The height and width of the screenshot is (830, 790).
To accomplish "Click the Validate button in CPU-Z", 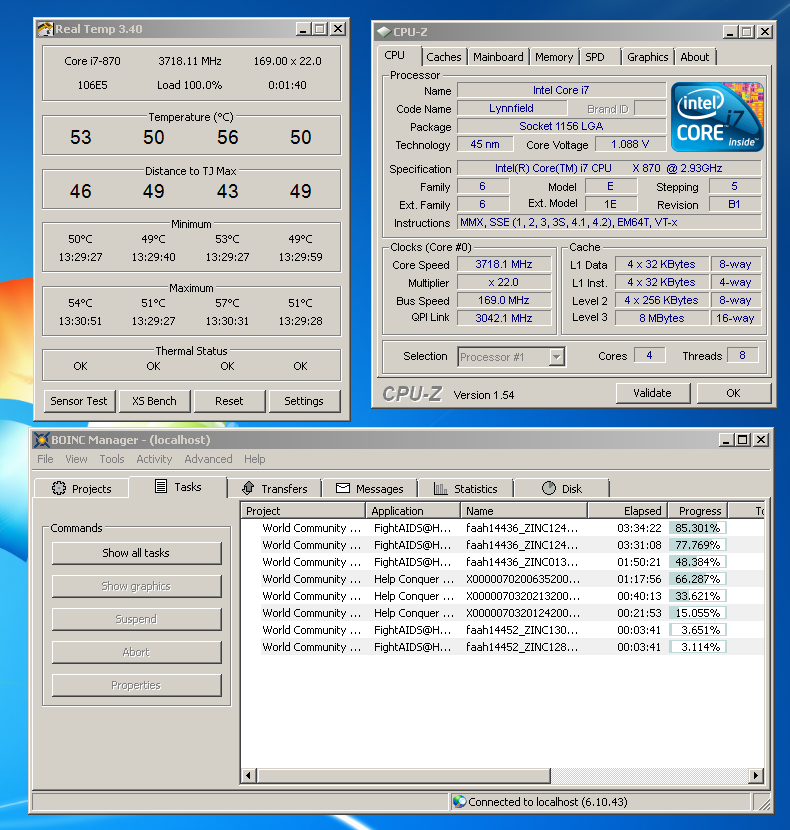I will pos(652,393).
